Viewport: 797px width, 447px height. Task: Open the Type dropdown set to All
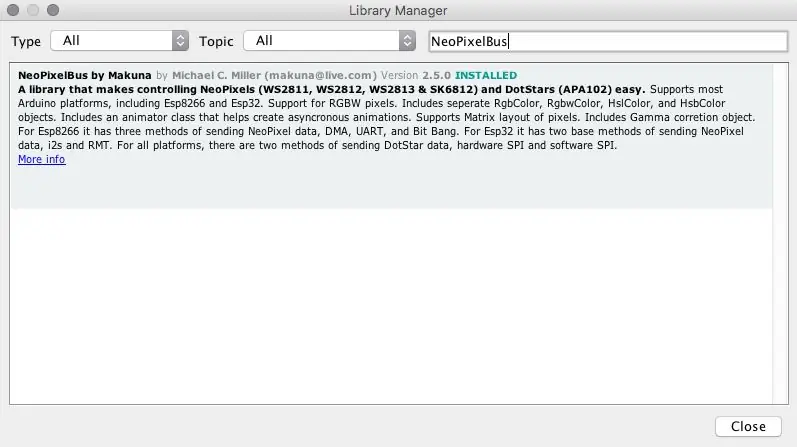[119, 41]
